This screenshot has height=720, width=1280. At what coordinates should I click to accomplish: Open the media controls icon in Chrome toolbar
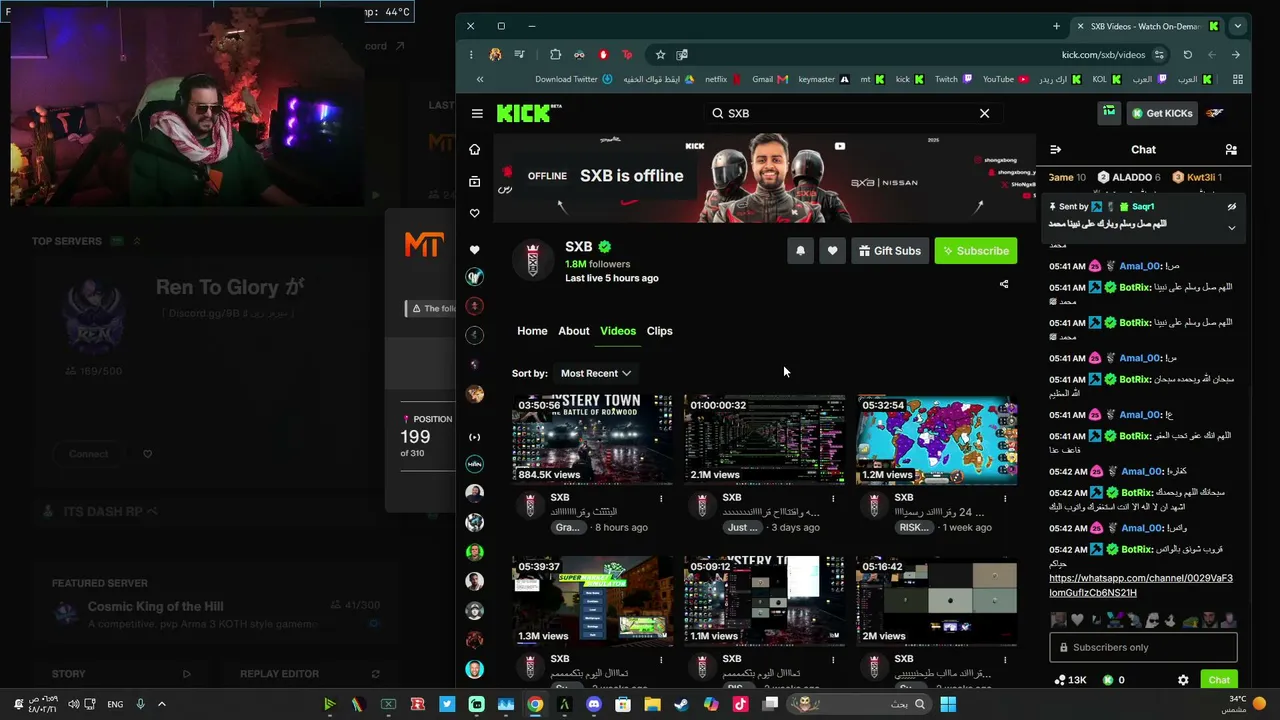tap(520, 55)
